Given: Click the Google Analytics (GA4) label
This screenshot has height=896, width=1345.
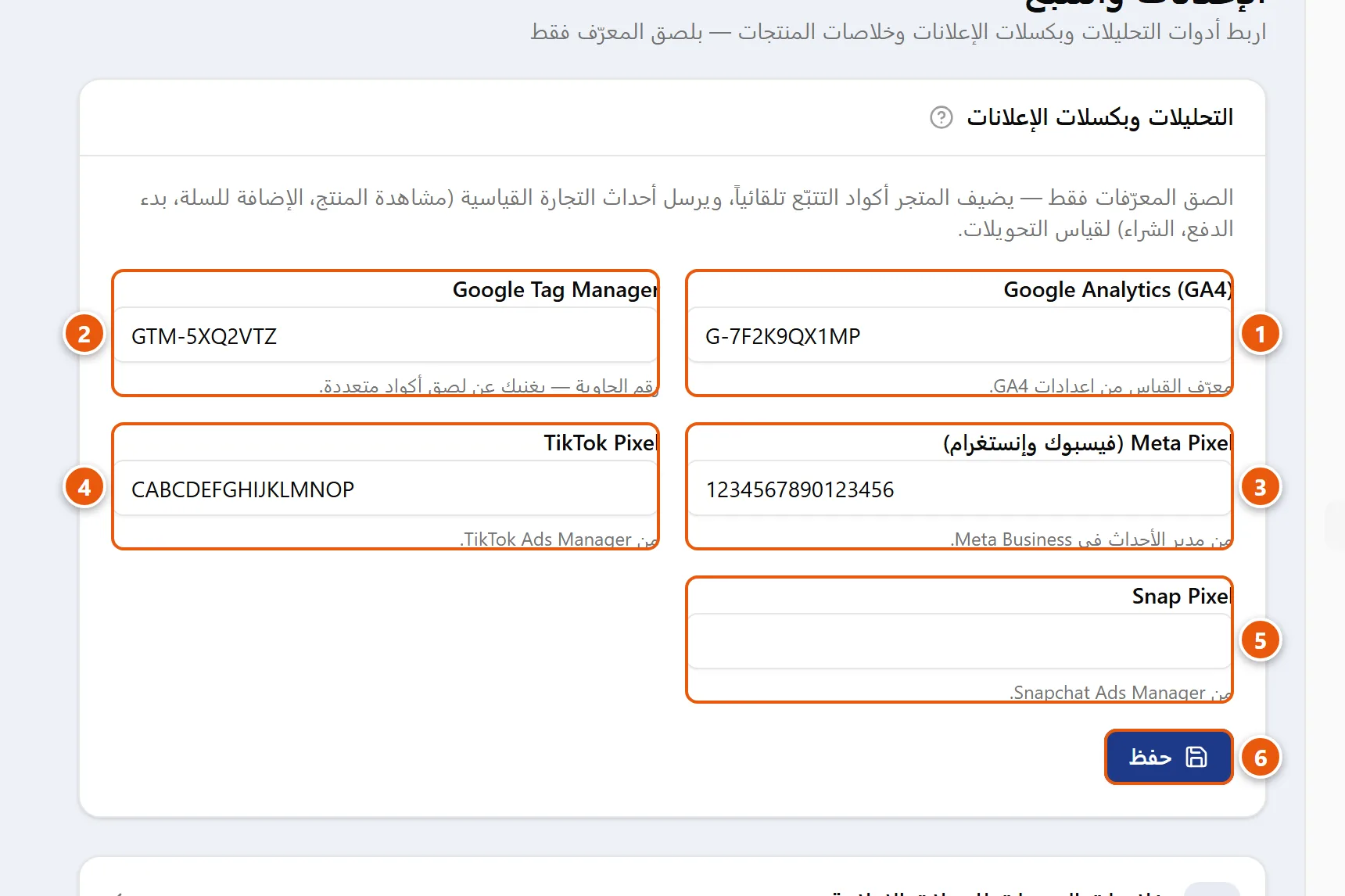Looking at the screenshot, I should click(x=1117, y=290).
